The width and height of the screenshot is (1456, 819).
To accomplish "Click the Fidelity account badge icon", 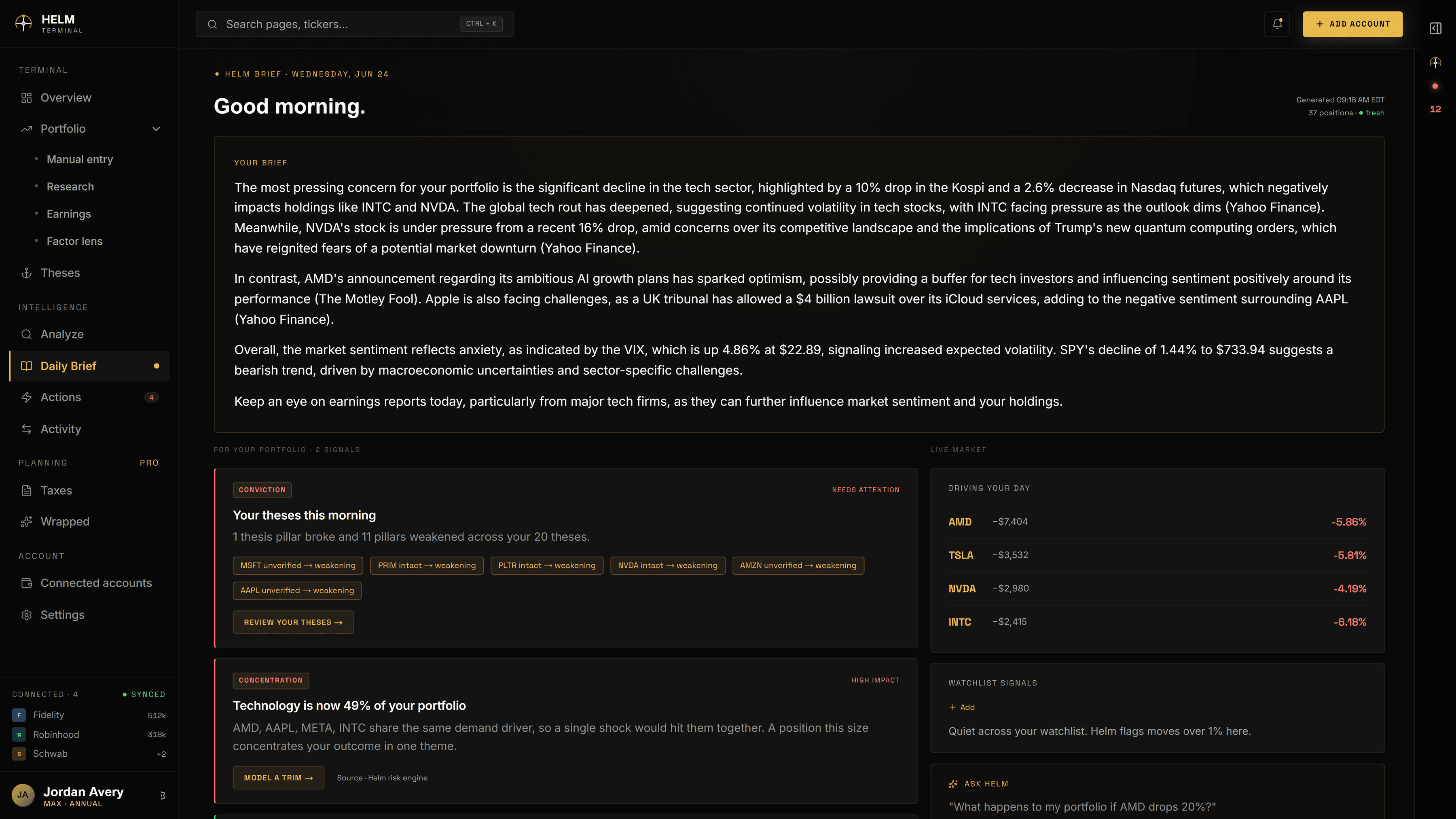I will 19,715.
